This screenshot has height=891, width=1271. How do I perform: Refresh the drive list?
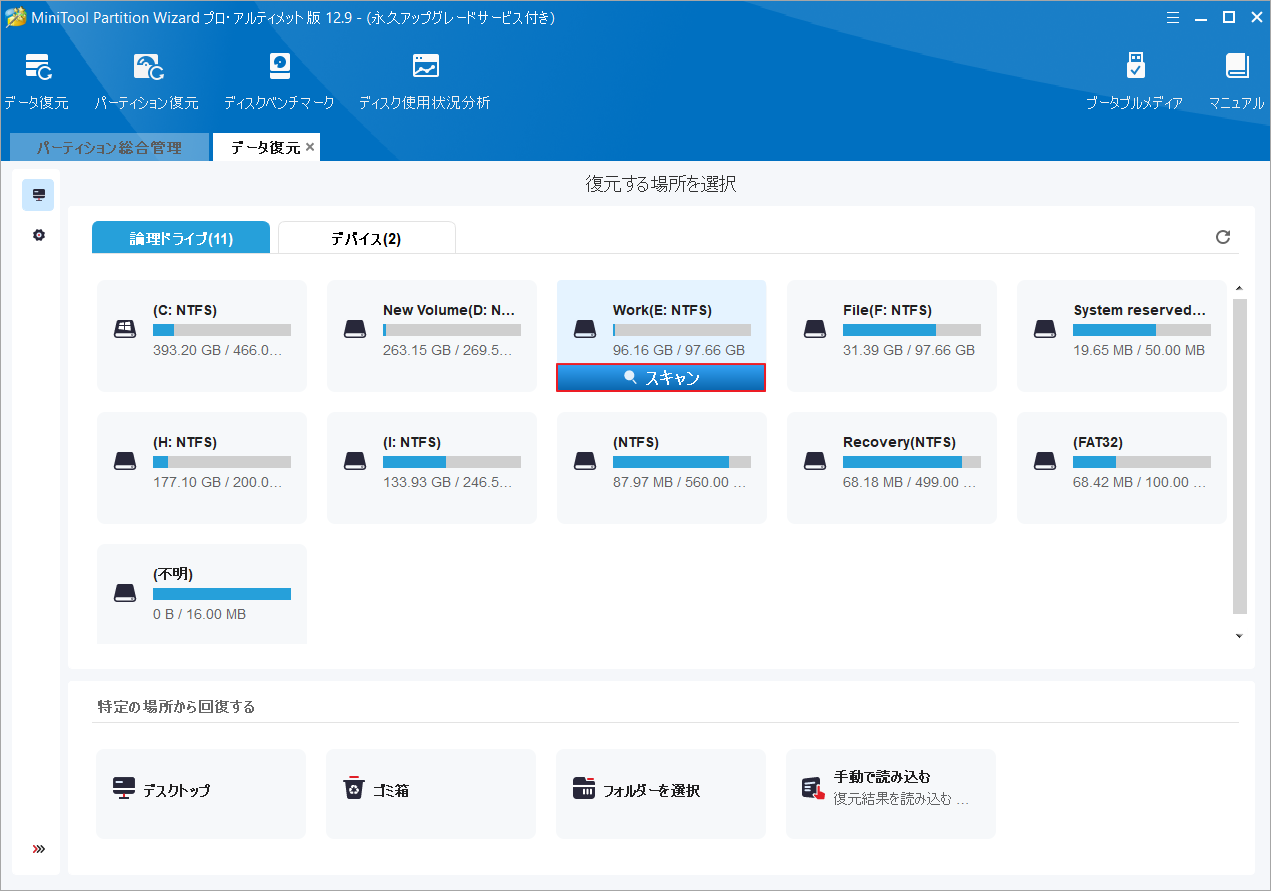(x=1222, y=237)
